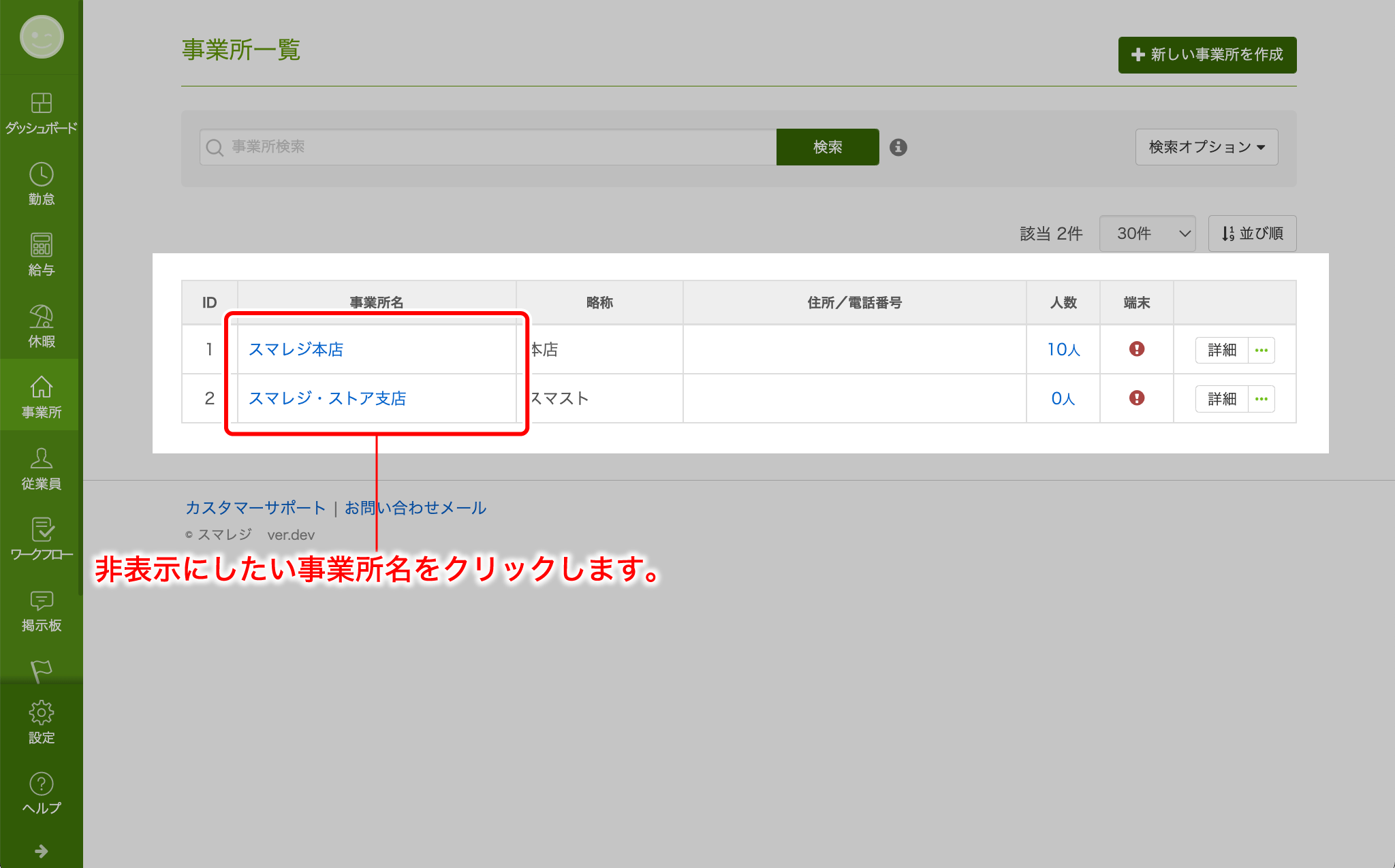Expand sidebar with the arrow icon
Screen dimensions: 1395x868
click(x=42, y=851)
